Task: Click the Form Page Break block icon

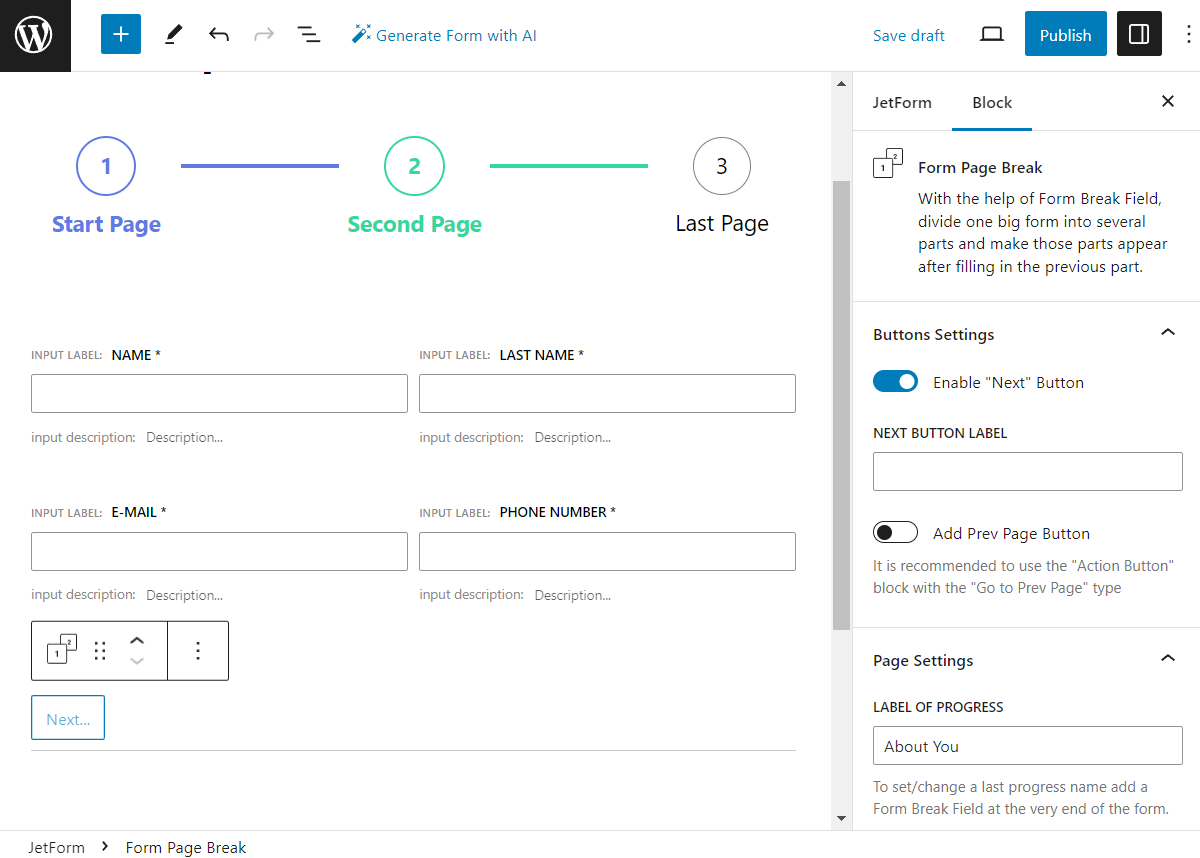Action: point(888,165)
